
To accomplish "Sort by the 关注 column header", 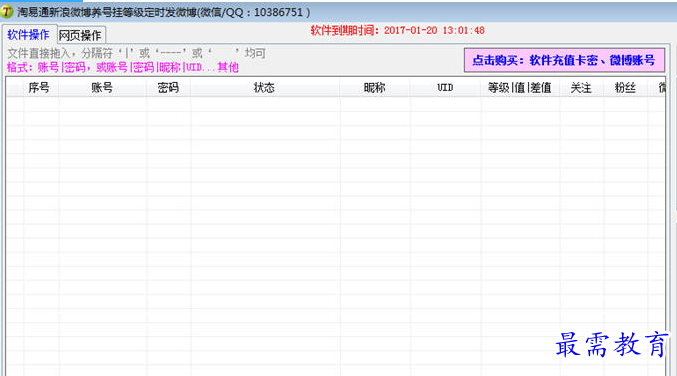I will coord(581,88).
